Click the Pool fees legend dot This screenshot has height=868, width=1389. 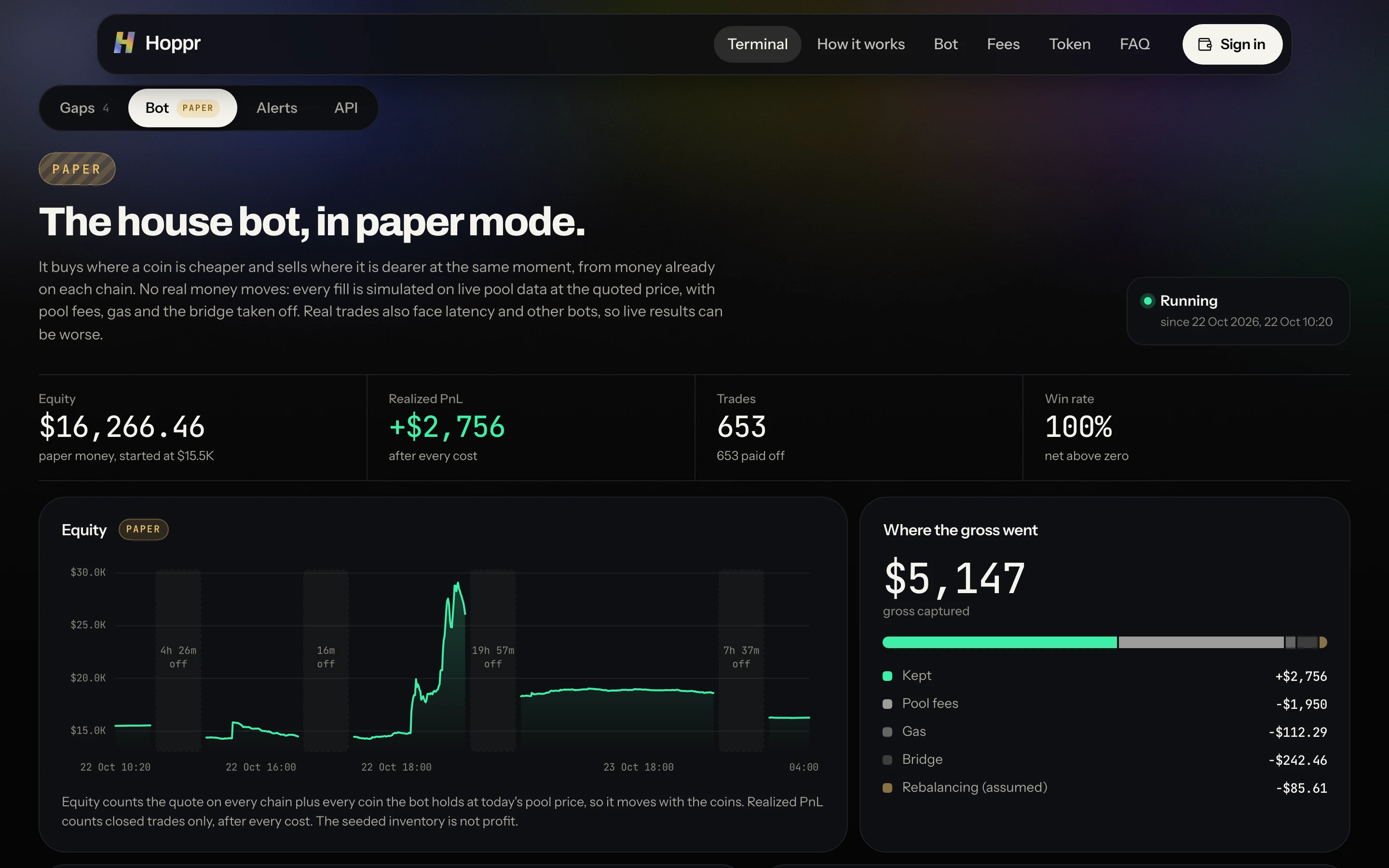pyautogui.click(x=887, y=704)
